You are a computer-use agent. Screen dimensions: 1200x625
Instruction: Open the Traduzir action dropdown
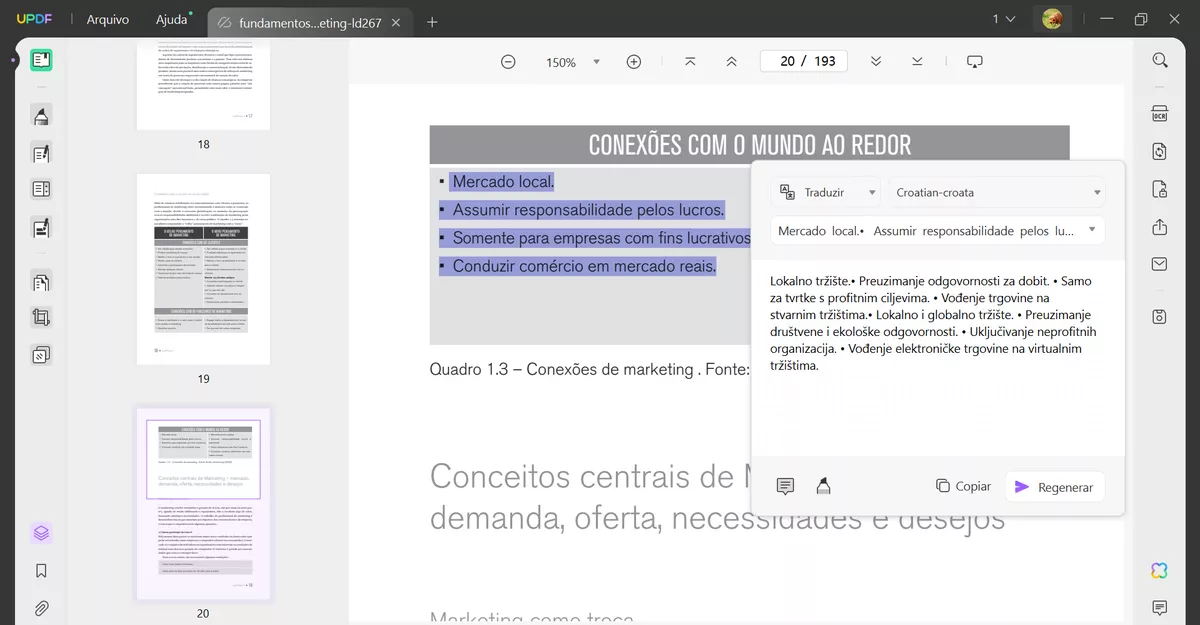[x=825, y=191]
